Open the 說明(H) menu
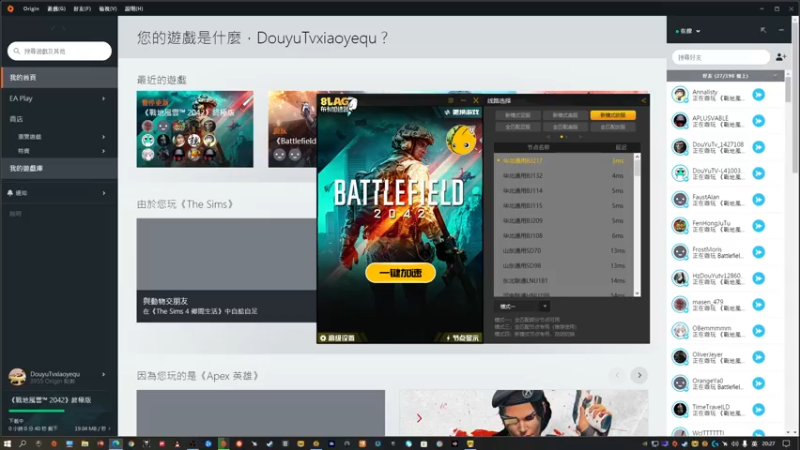The image size is (800, 450). click(134, 9)
